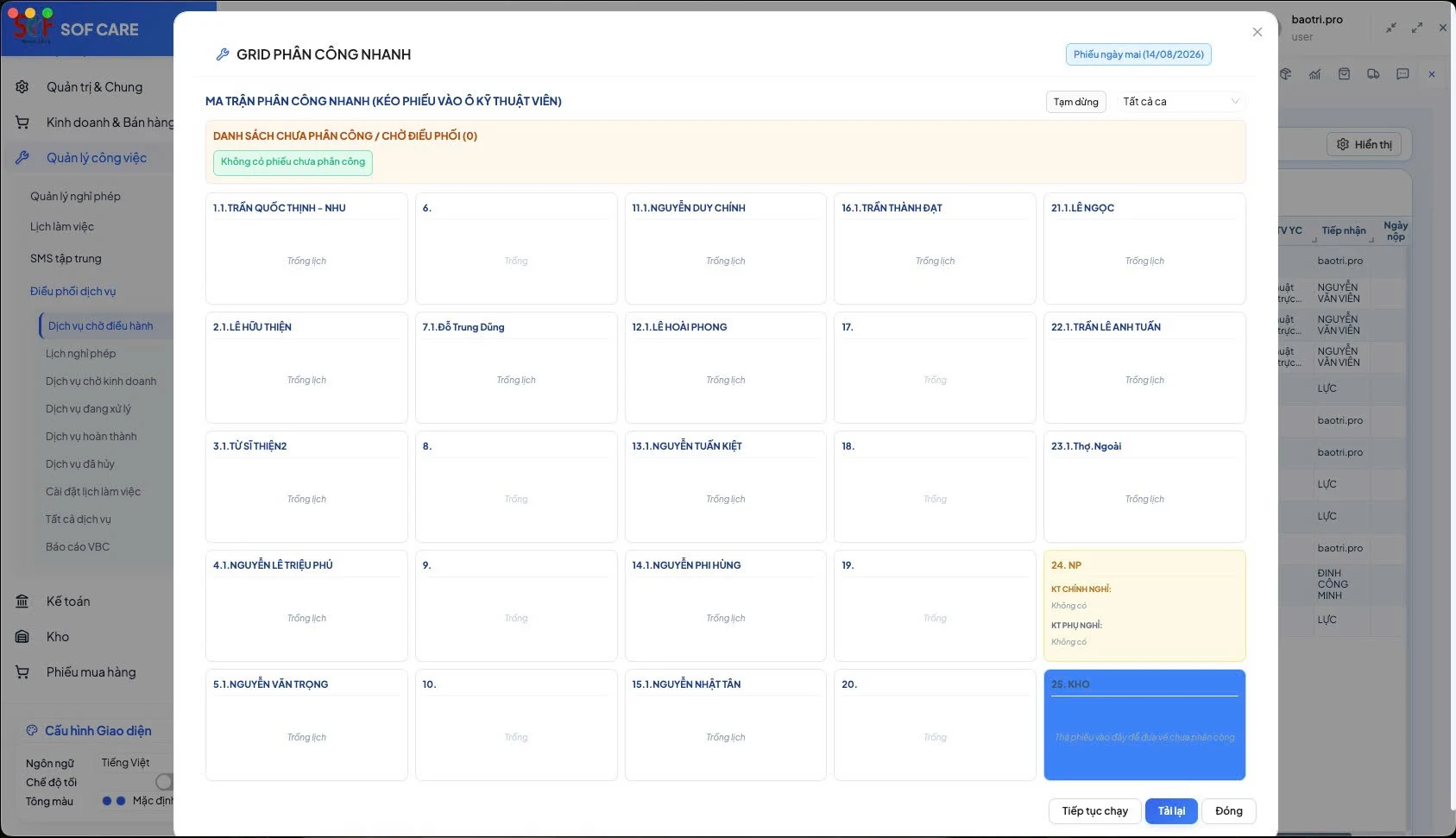This screenshot has width=1456, height=838.
Task: Click the wrench icon beside Quản lý công việc
Action: (22, 158)
